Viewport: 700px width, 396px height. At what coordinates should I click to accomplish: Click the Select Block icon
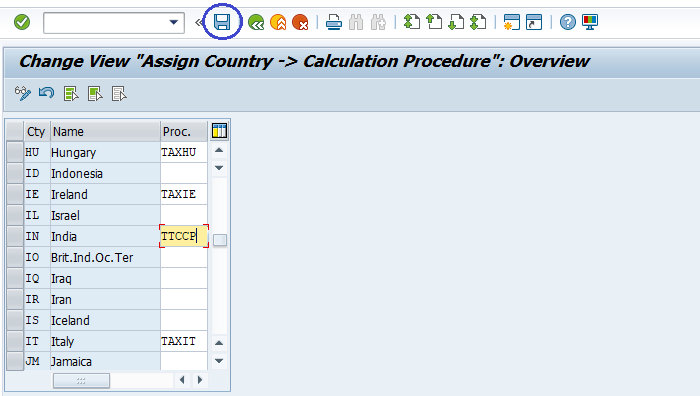(95, 94)
